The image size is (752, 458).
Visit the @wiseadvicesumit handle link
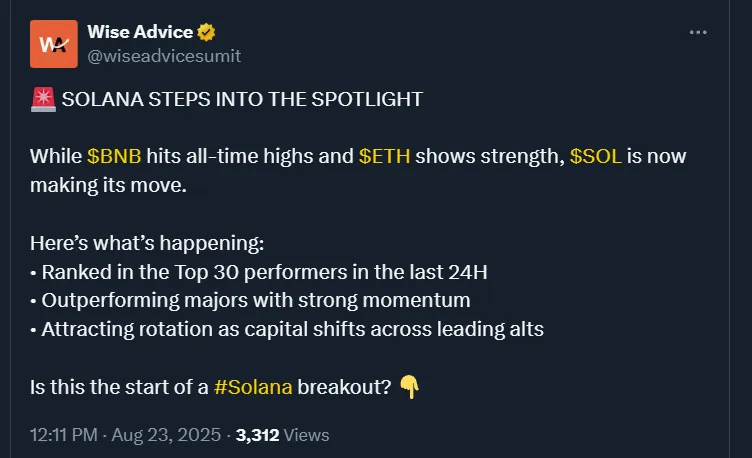[x=164, y=56]
